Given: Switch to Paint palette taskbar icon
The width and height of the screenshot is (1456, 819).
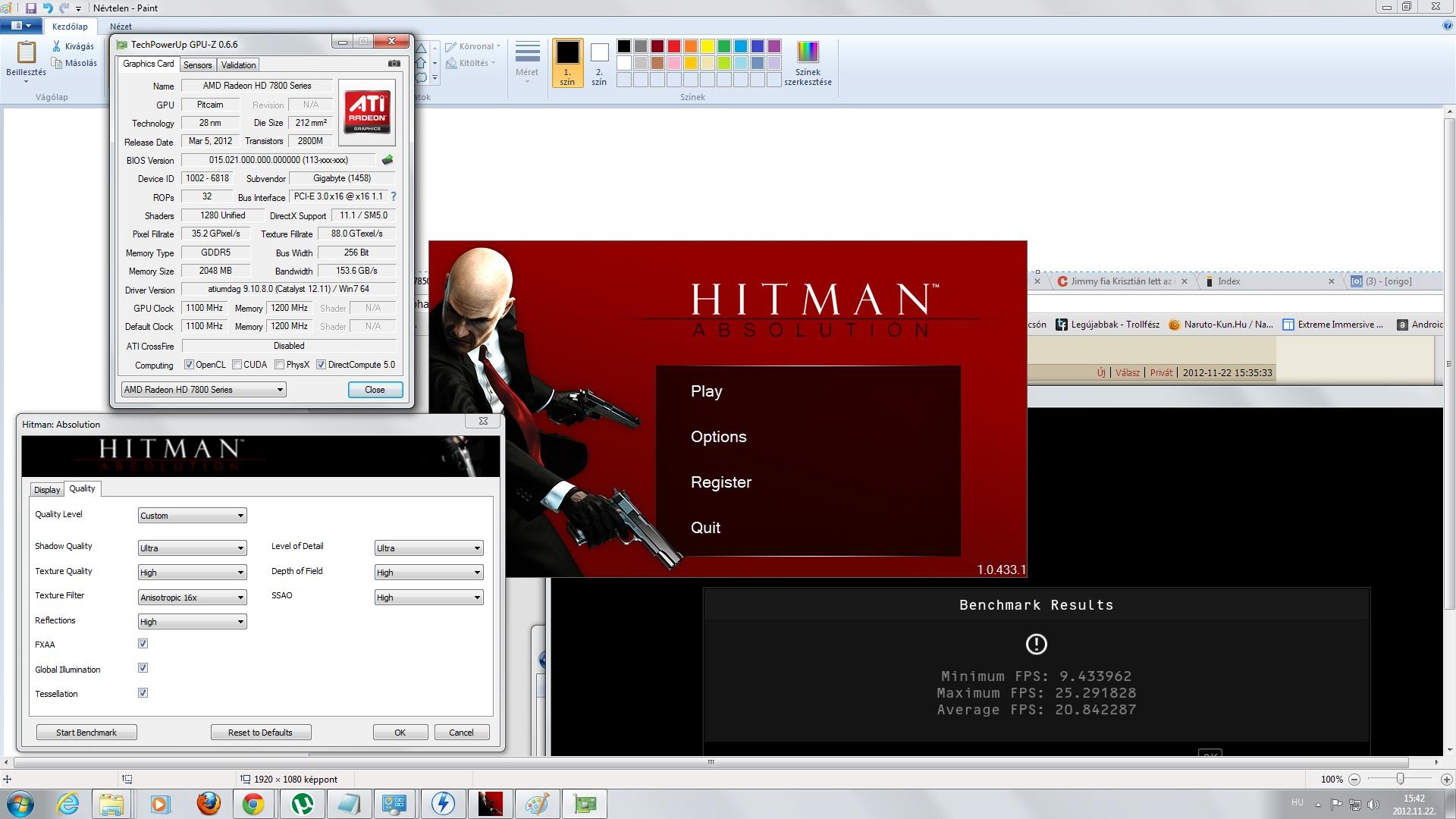Looking at the screenshot, I should coord(537,803).
